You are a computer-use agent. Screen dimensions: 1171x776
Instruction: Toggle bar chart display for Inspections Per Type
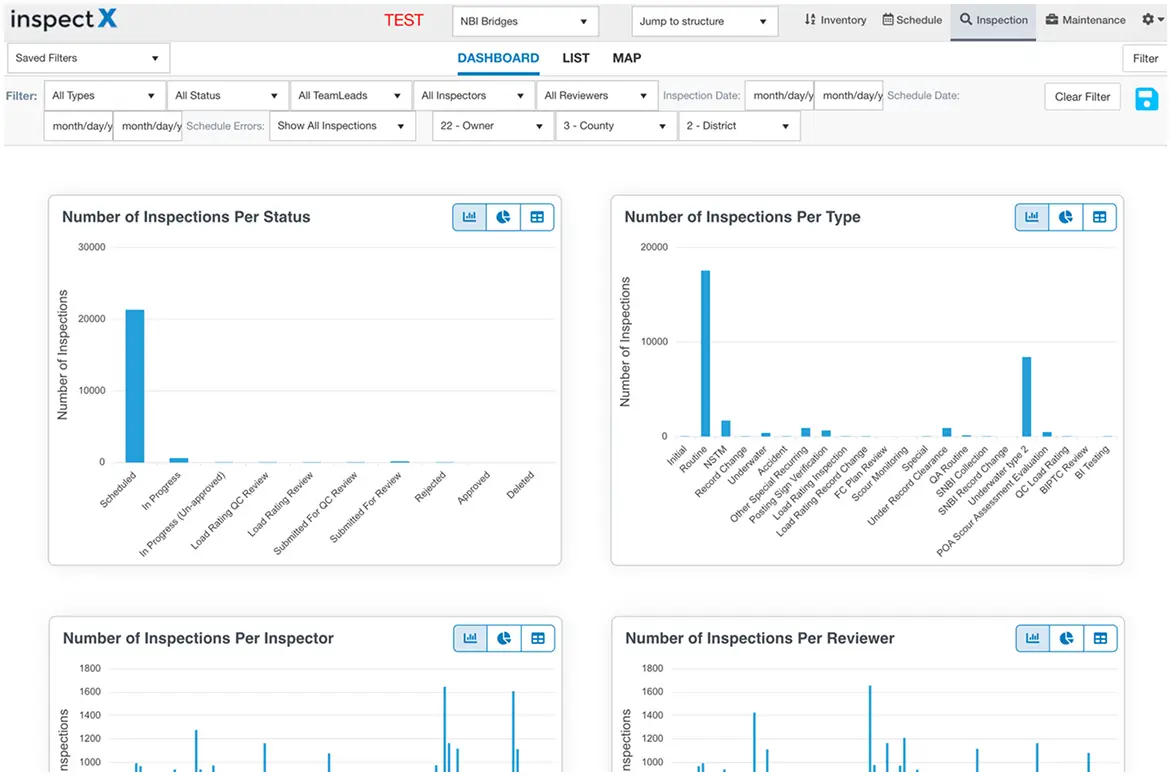1031,216
